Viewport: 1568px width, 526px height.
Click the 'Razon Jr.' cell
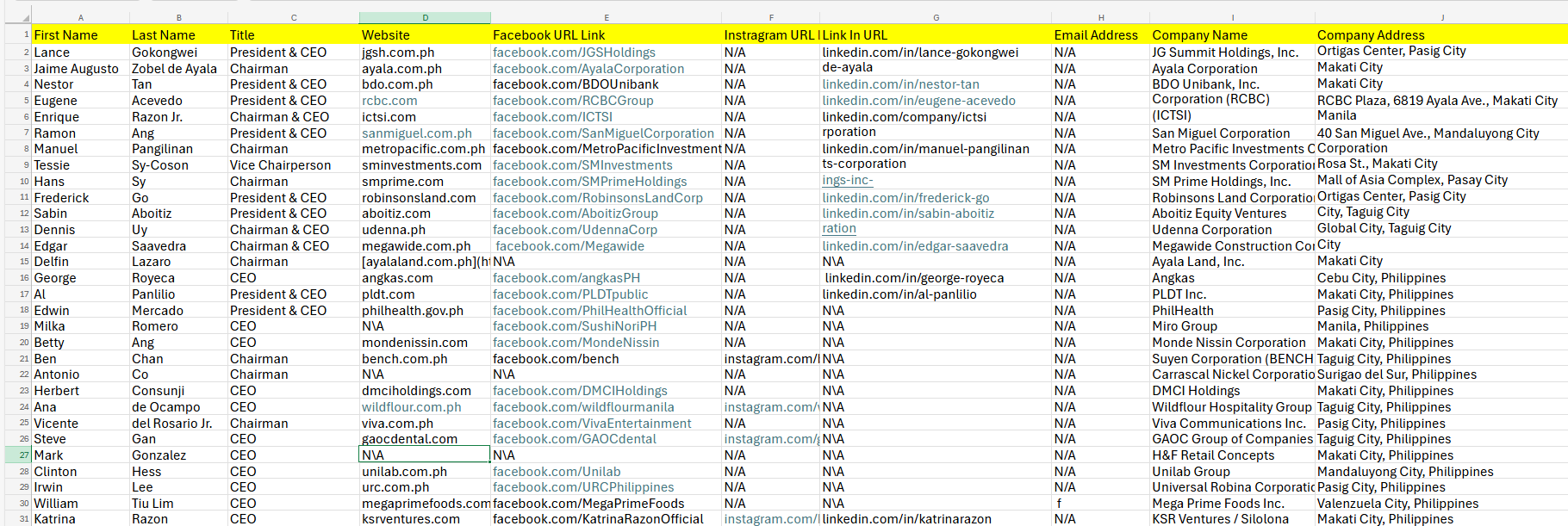pyautogui.click(x=179, y=117)
